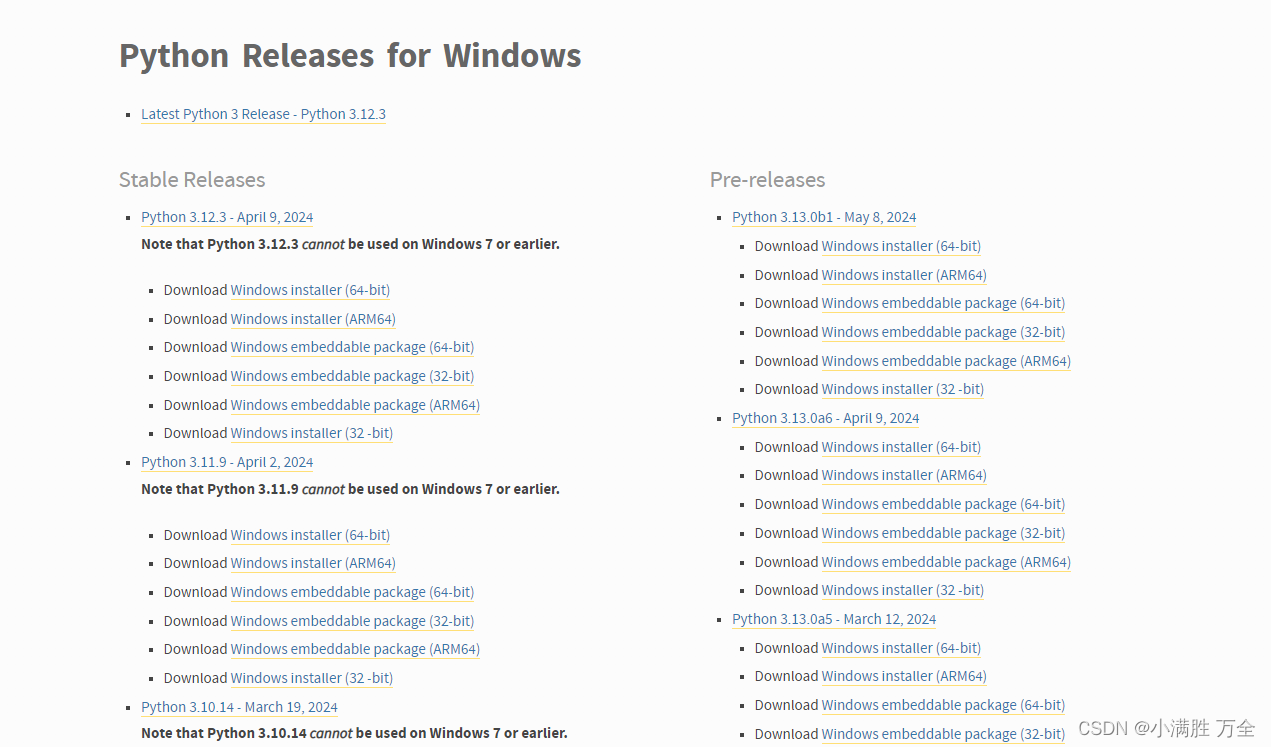Open the Python 3.11.9 - April 2, 2024 release
Viewport: 1271px width, 747px height.
coord(227,462)
